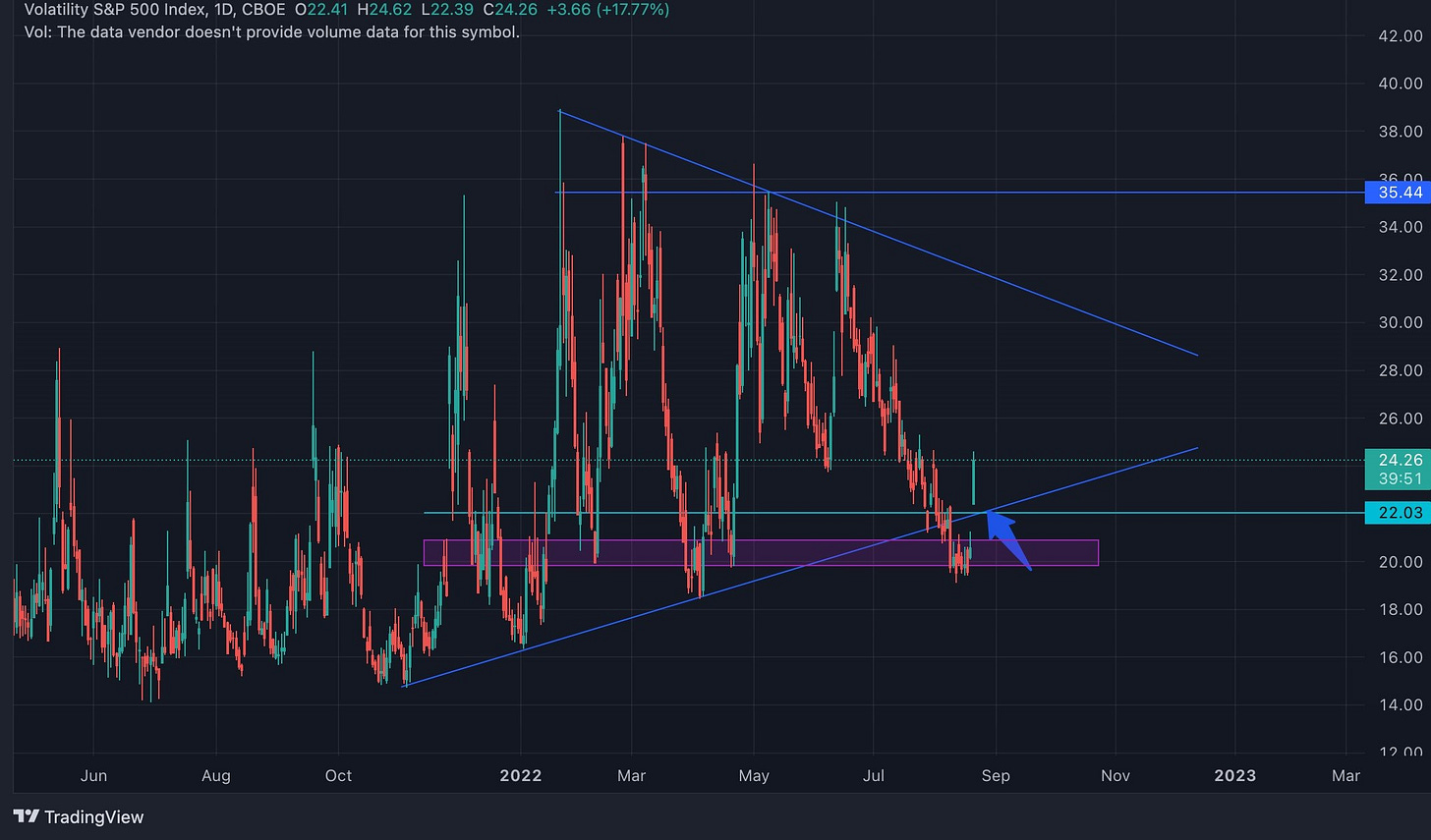Click the 34.00 price scale value

click(x=1400, y=227)
